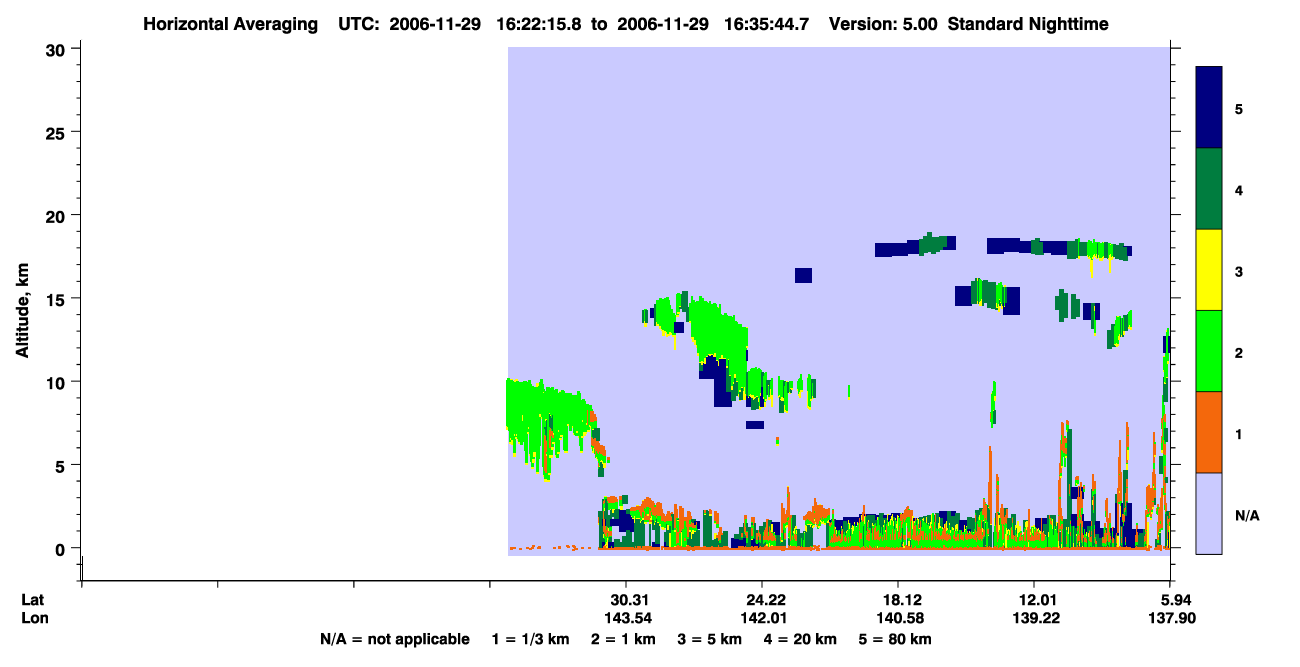1300x667 pixels.
Task: Click the altitude tick label '10'
Action: pyautogui.click(x=58, y=382)
